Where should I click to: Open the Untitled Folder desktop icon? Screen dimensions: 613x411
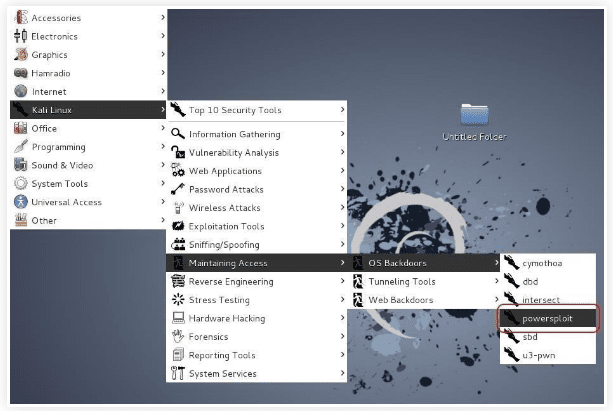tap(474, 115)
